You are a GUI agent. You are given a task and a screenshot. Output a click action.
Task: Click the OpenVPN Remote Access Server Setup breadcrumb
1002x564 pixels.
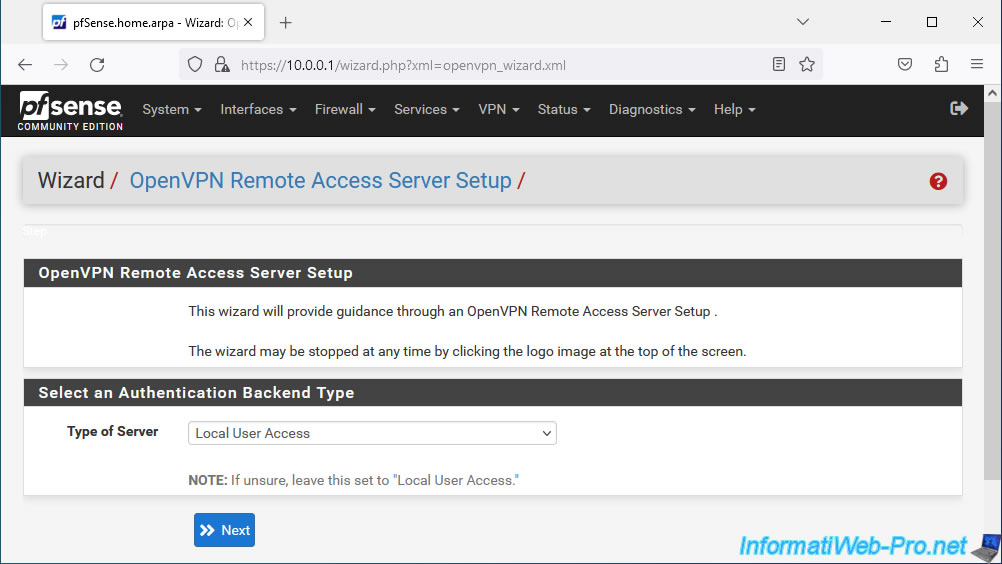tap(320, 181)
